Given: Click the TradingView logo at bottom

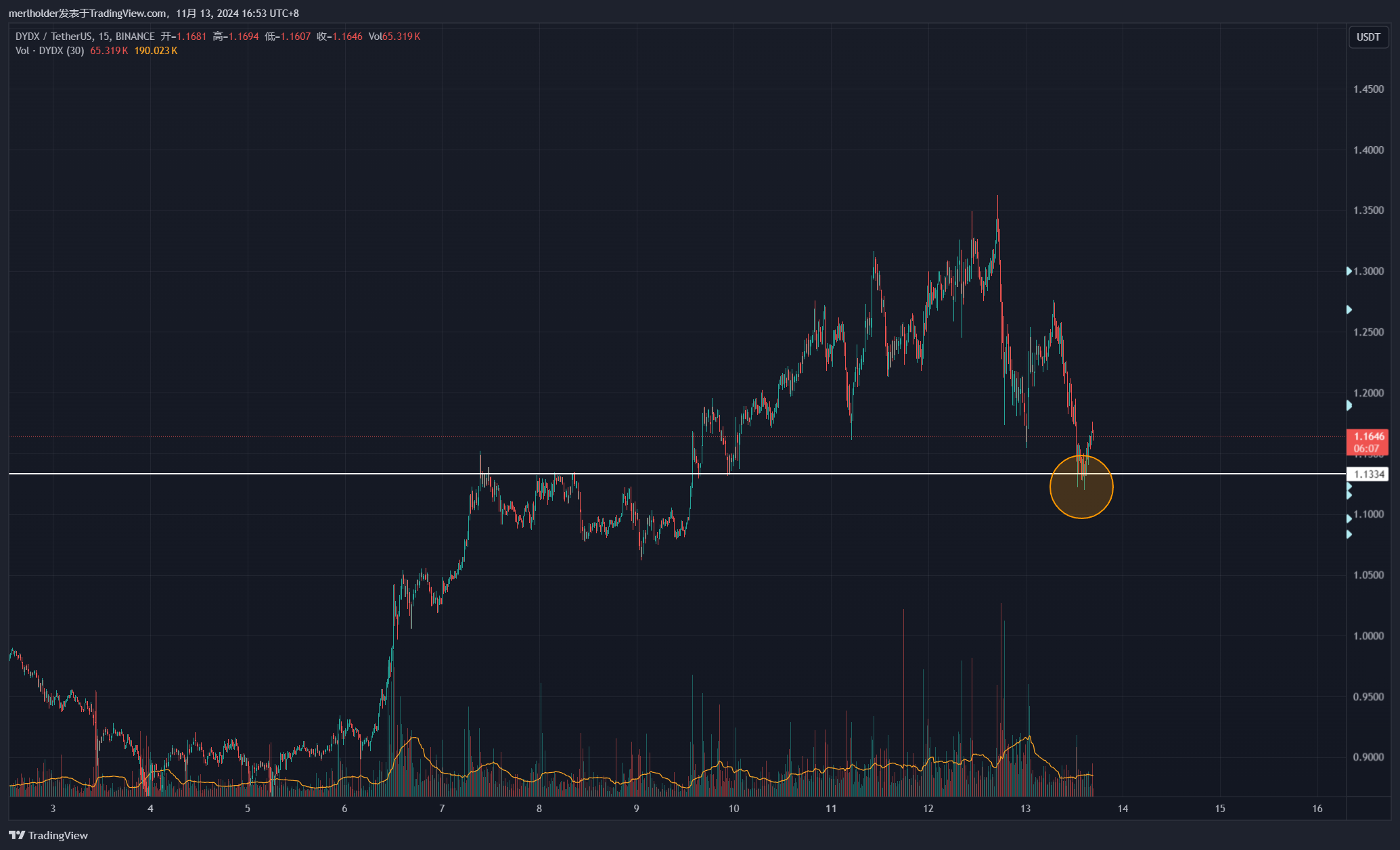Looking at the screenshot, I should (48, 835).
